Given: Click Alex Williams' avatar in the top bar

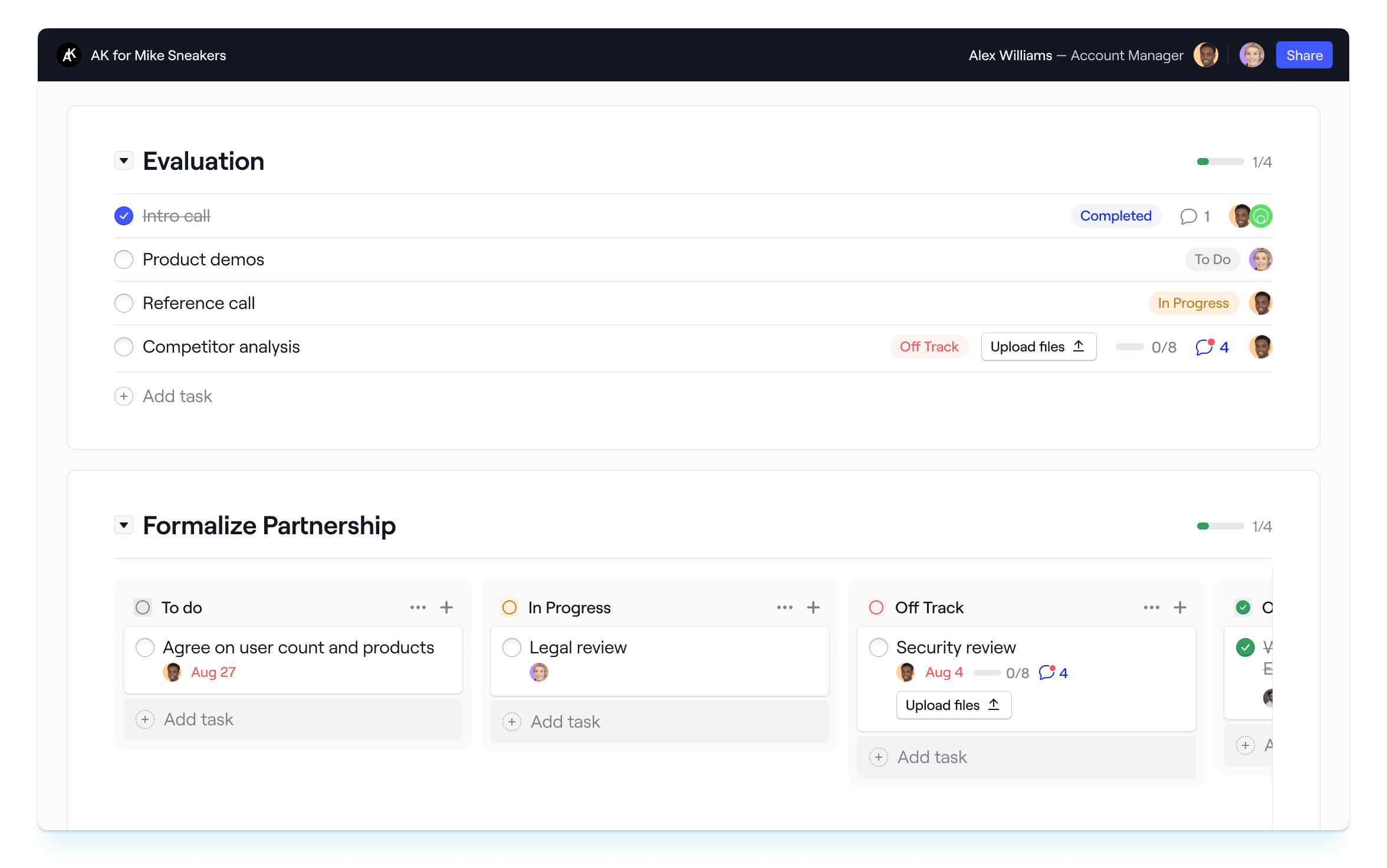Looking at the screenshot, I should (x=1205, y=55).
